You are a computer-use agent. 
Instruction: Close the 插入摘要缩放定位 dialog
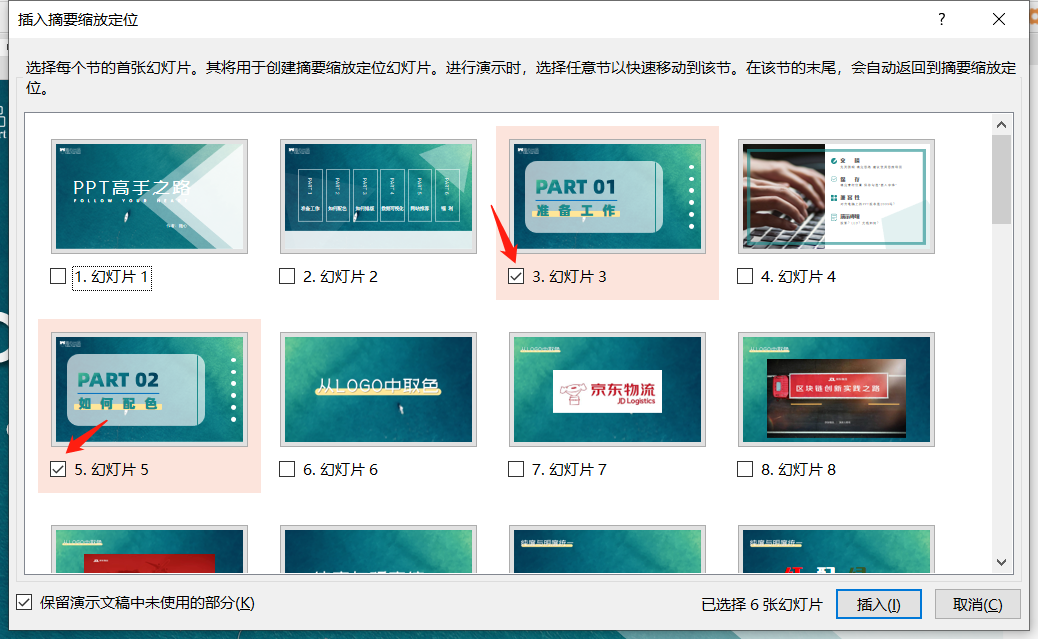tap(999, 19)
